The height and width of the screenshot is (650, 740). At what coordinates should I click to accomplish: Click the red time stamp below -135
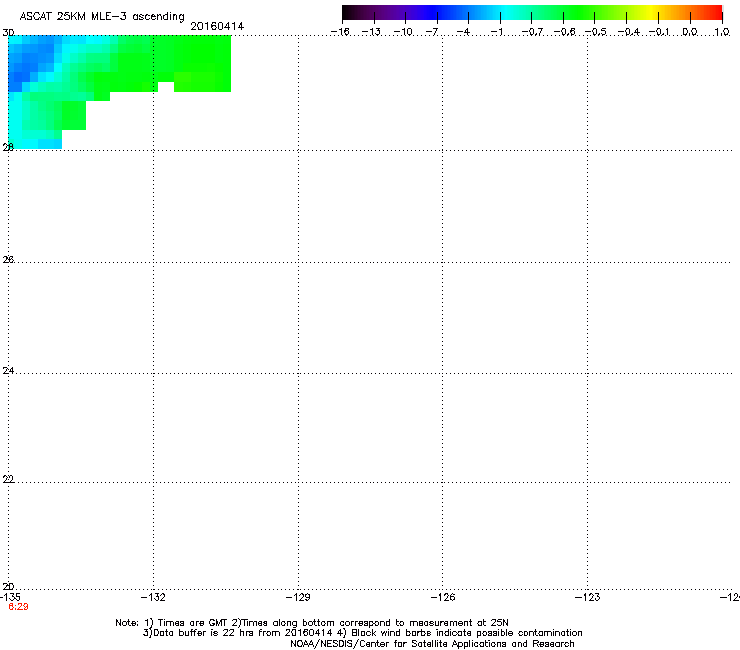pyautogui.click(x=18, y=607)
